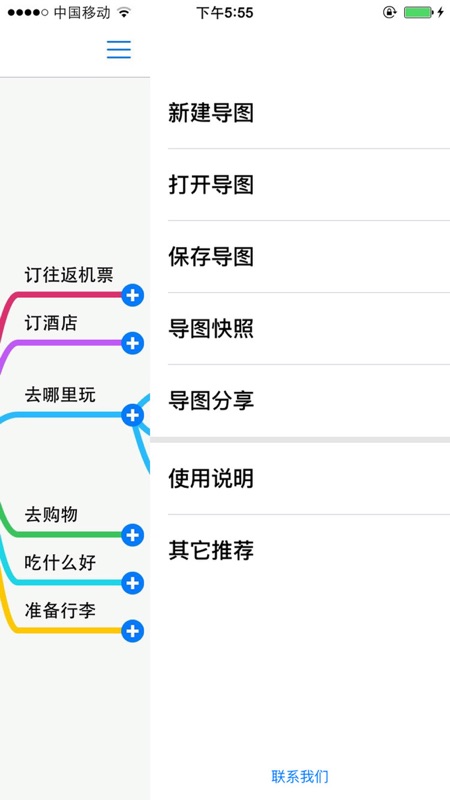Select the 订往返机票 node label
450x800 pixels.
[x=69, y=275]
